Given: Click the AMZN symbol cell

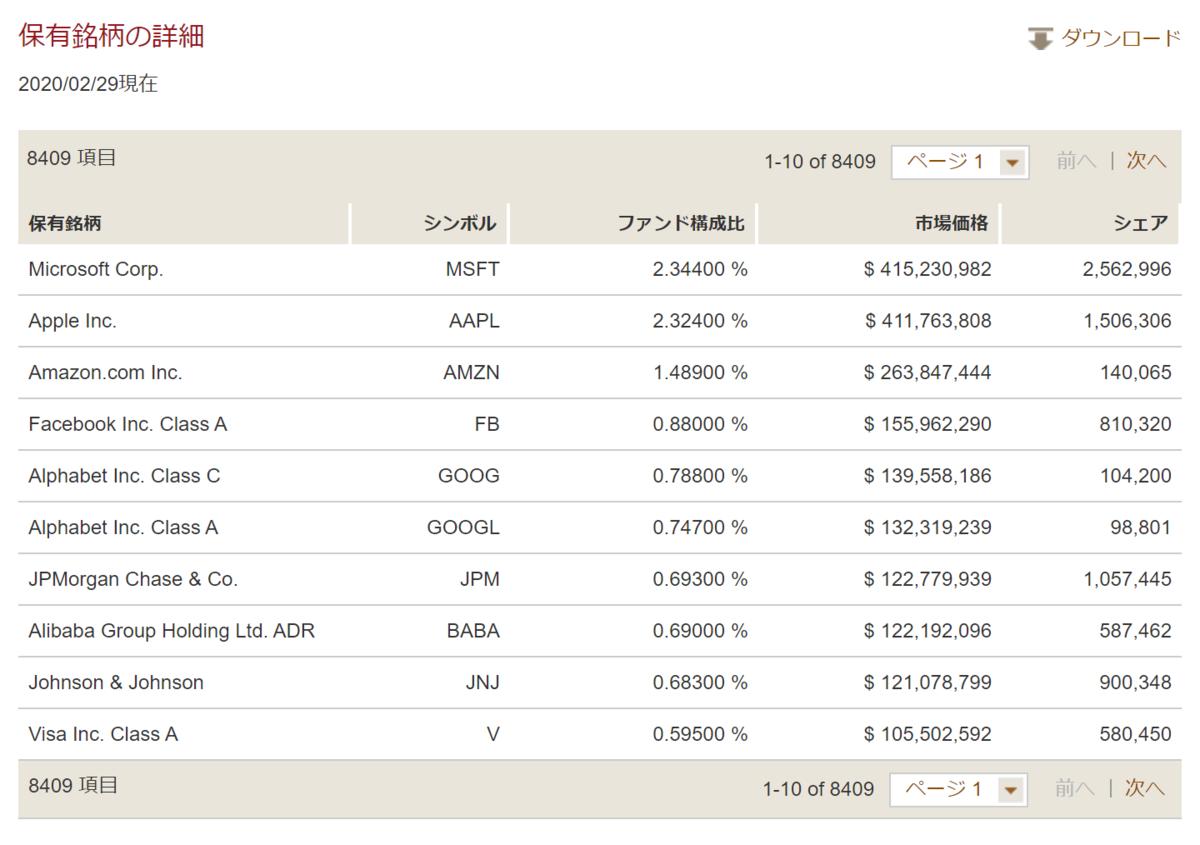Looking at the screenshot, I should (x=471, y=373).
